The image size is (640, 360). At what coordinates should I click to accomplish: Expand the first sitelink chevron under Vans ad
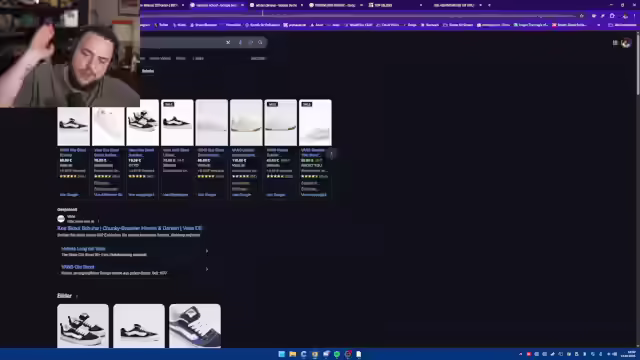click(207, 251)
